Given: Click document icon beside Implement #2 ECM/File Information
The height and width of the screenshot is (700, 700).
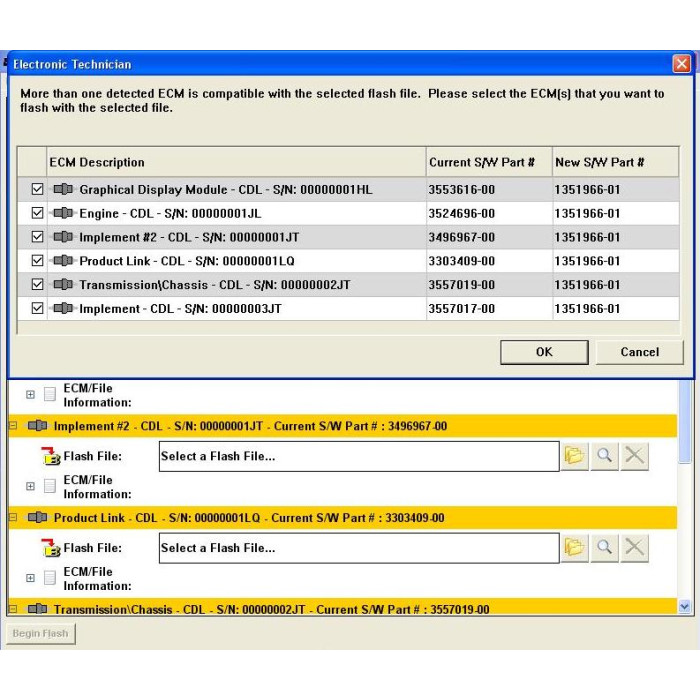Looking at the screenshot, I should pos(50,486).
